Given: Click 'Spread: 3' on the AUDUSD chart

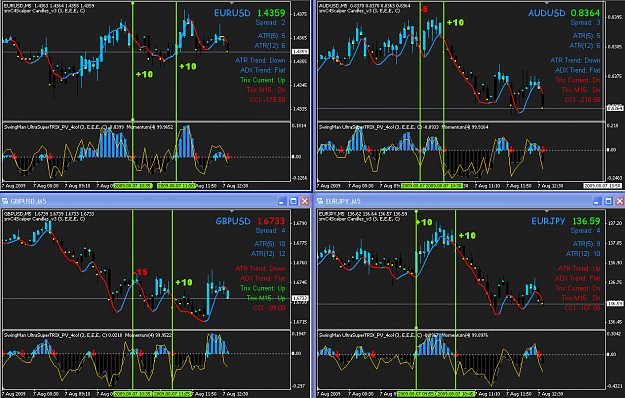Looking at the screenshot, I should pyautogui.click(x=585, y=23).
